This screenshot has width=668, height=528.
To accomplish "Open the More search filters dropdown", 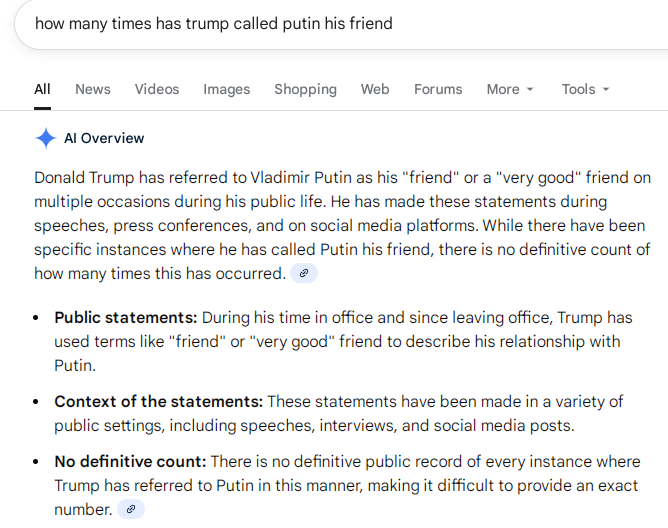I will pos(510,89).
